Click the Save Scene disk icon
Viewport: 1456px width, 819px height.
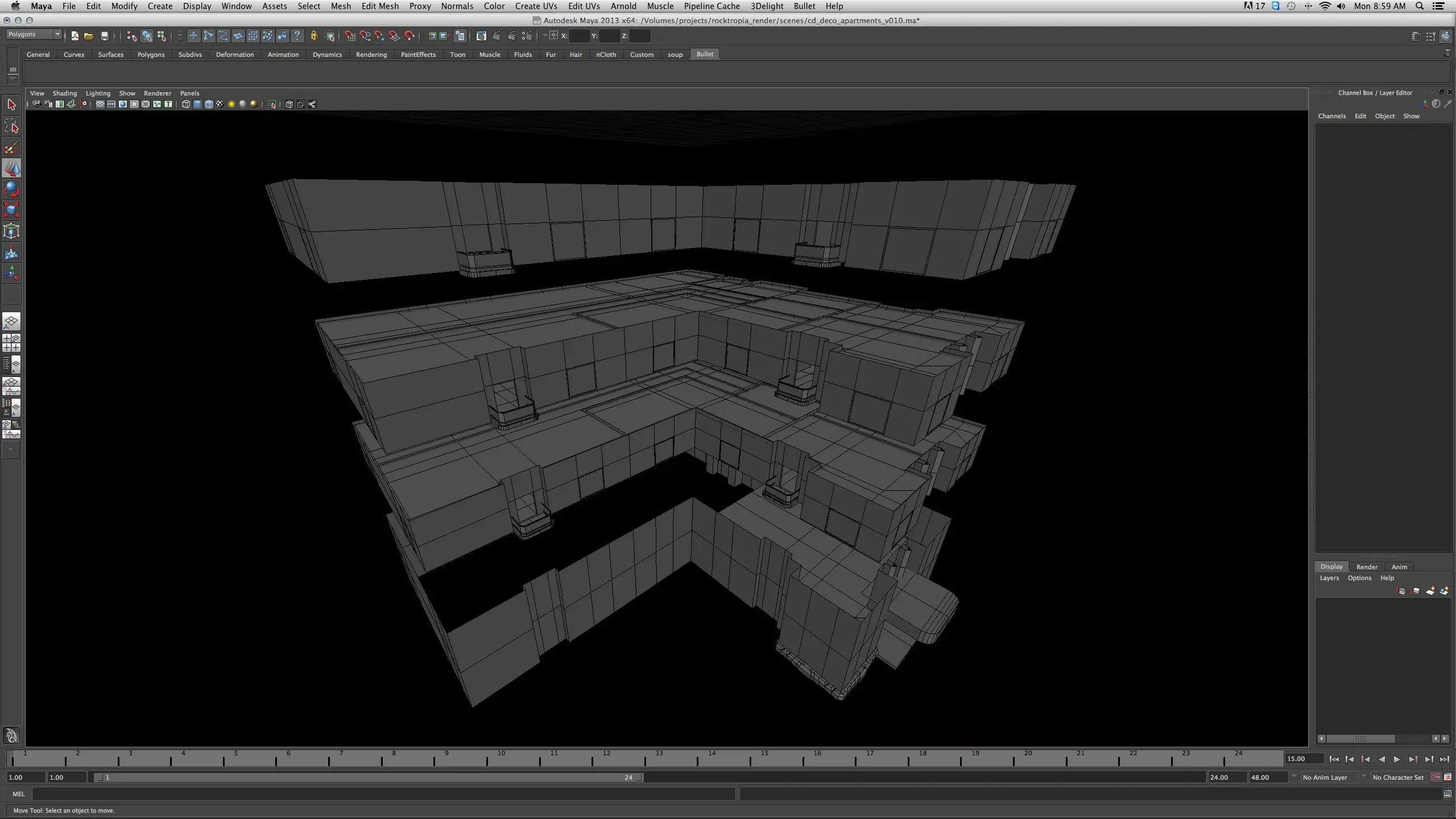point(105,36)
